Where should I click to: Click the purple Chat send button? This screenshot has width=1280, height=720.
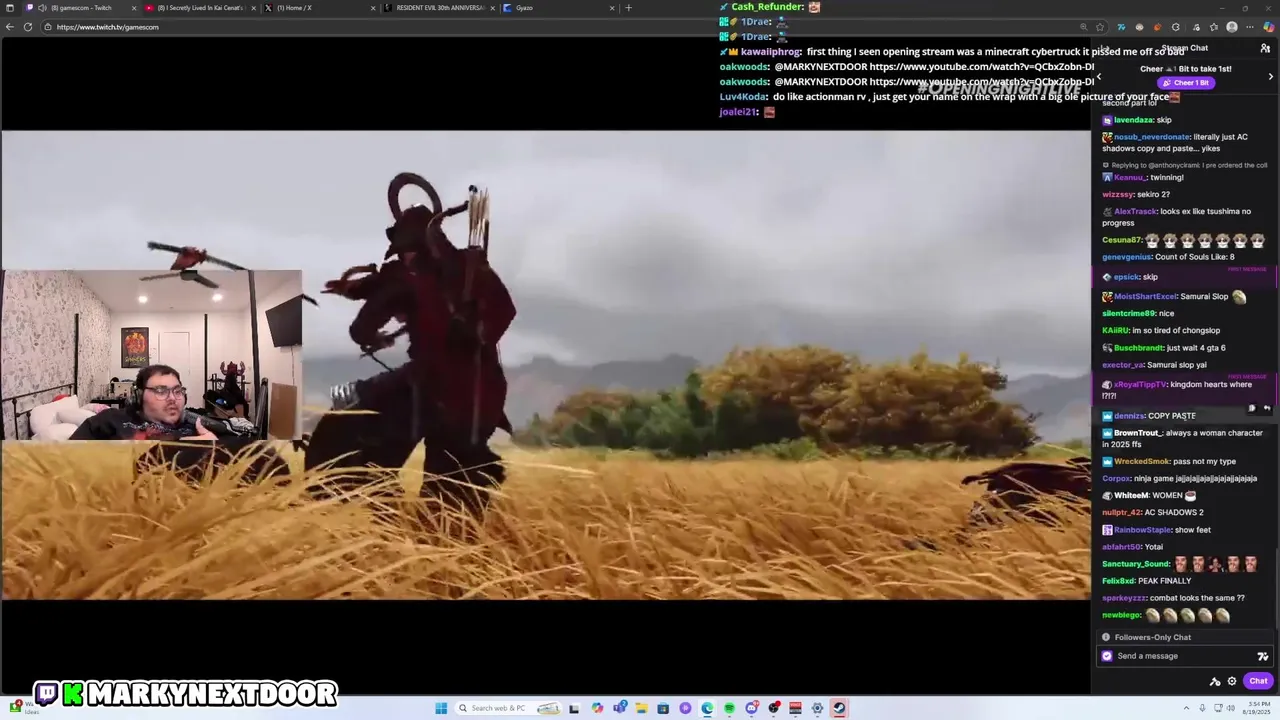click(1258, 681)
